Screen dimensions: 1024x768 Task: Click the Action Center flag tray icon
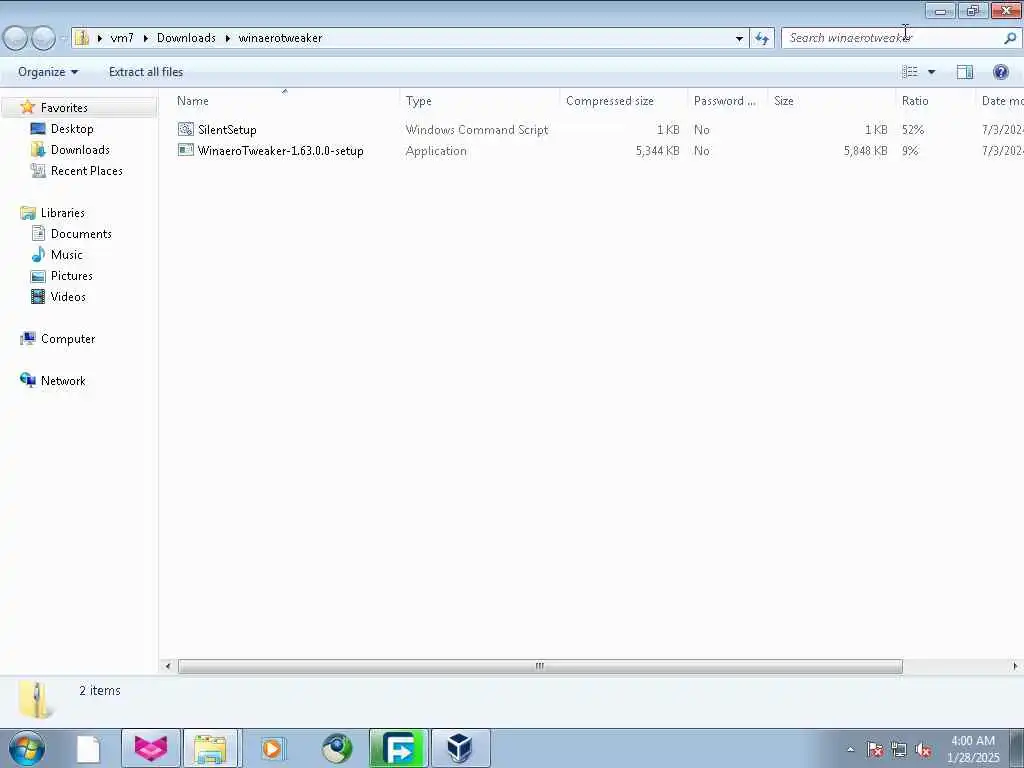click(875, 749)
